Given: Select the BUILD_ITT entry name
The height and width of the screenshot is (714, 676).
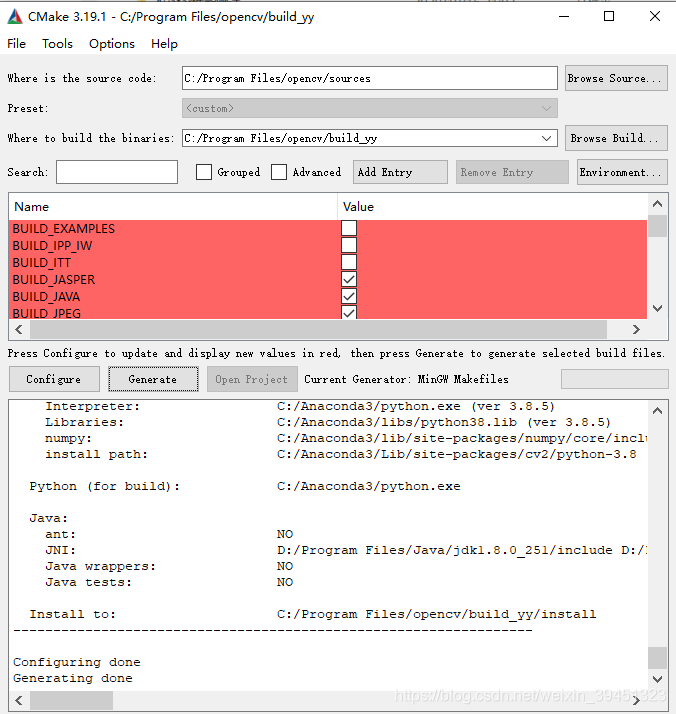Looking at the screenshot, I should [x=42, y=263].
